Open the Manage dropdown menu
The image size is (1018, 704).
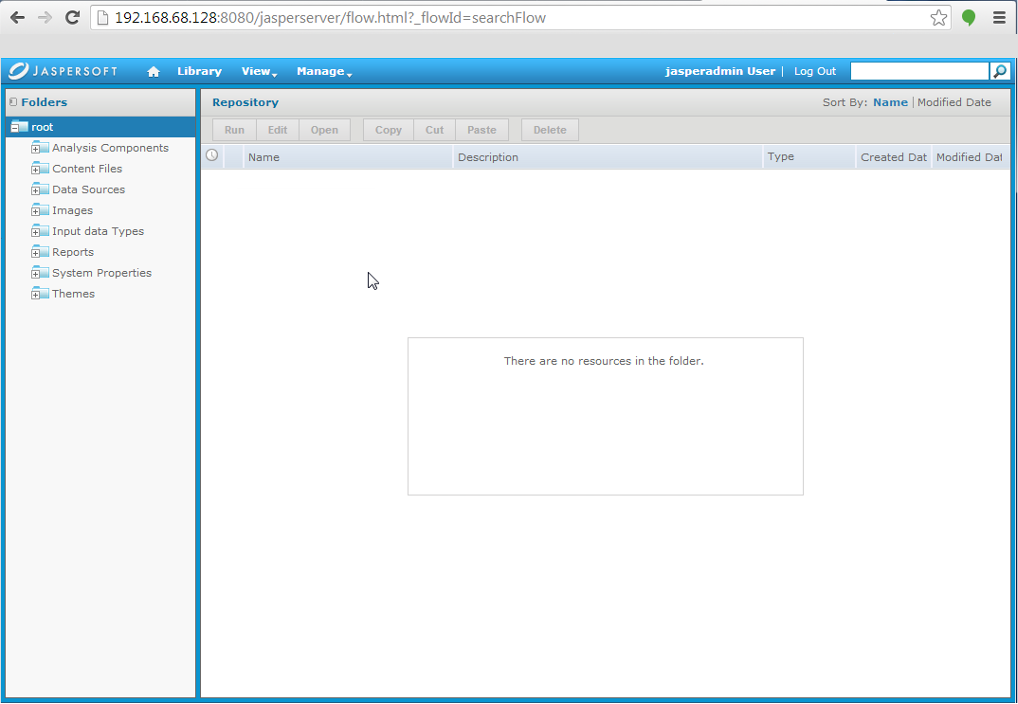(324, 71)
